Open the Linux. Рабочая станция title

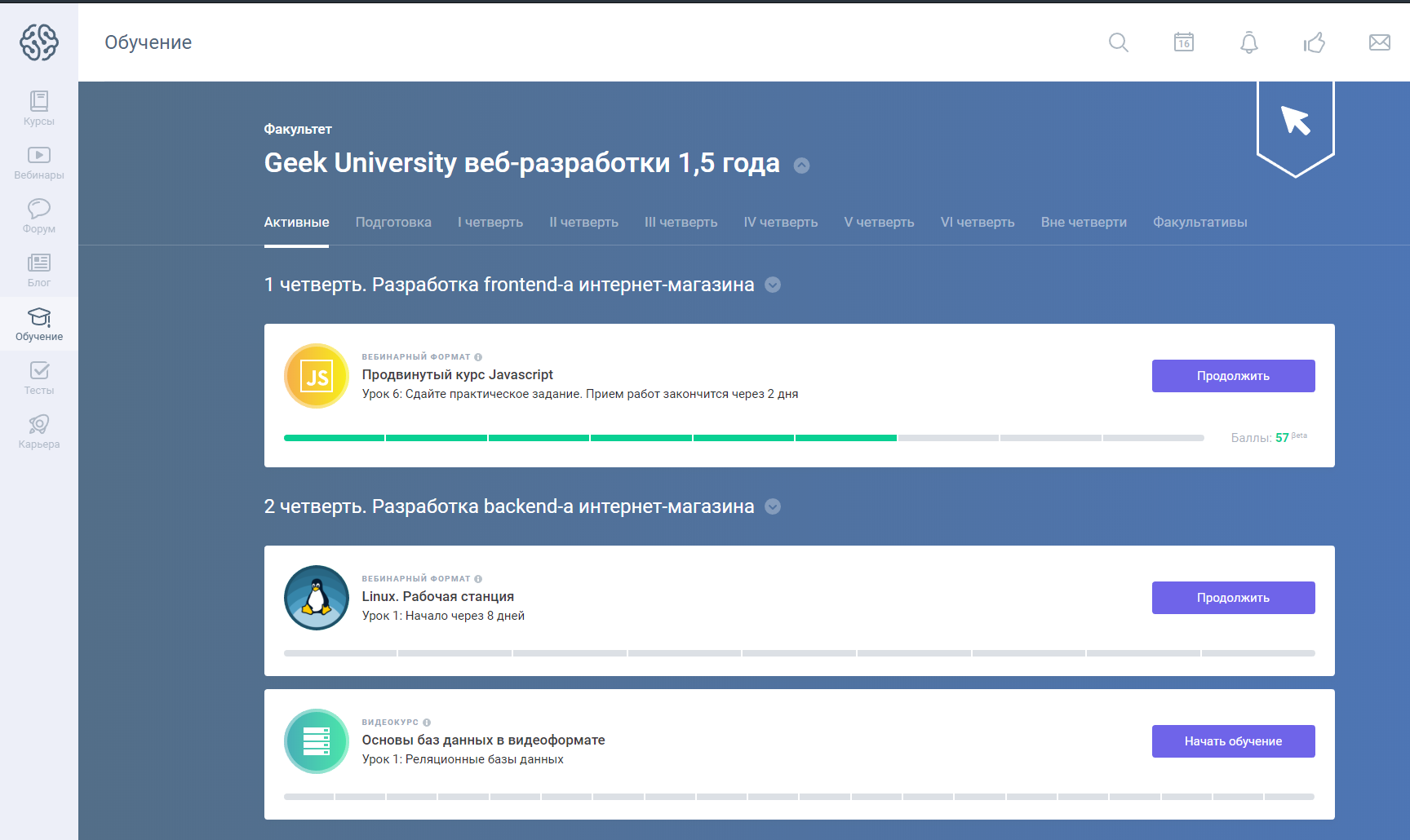(438, 596)
